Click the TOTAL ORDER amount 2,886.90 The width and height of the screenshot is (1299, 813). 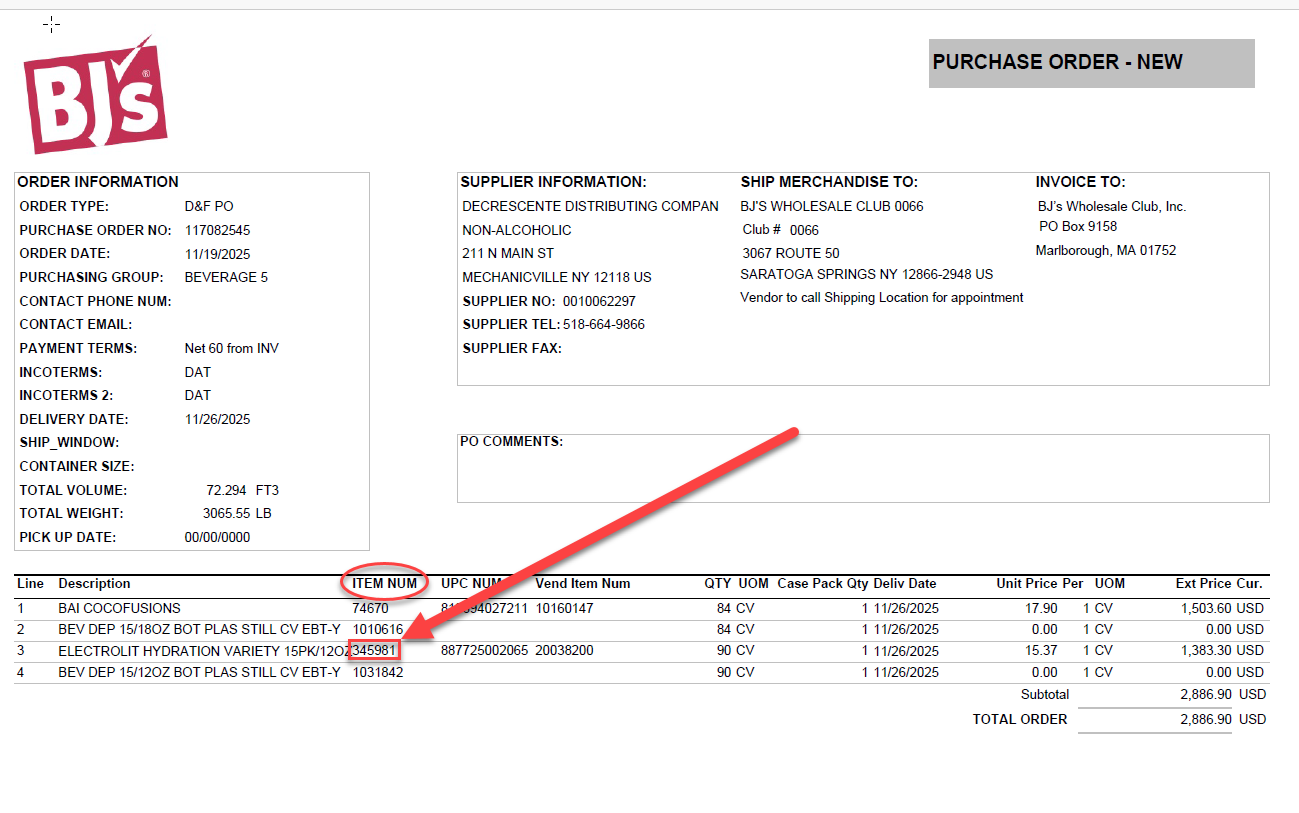tap(1206, 719)
